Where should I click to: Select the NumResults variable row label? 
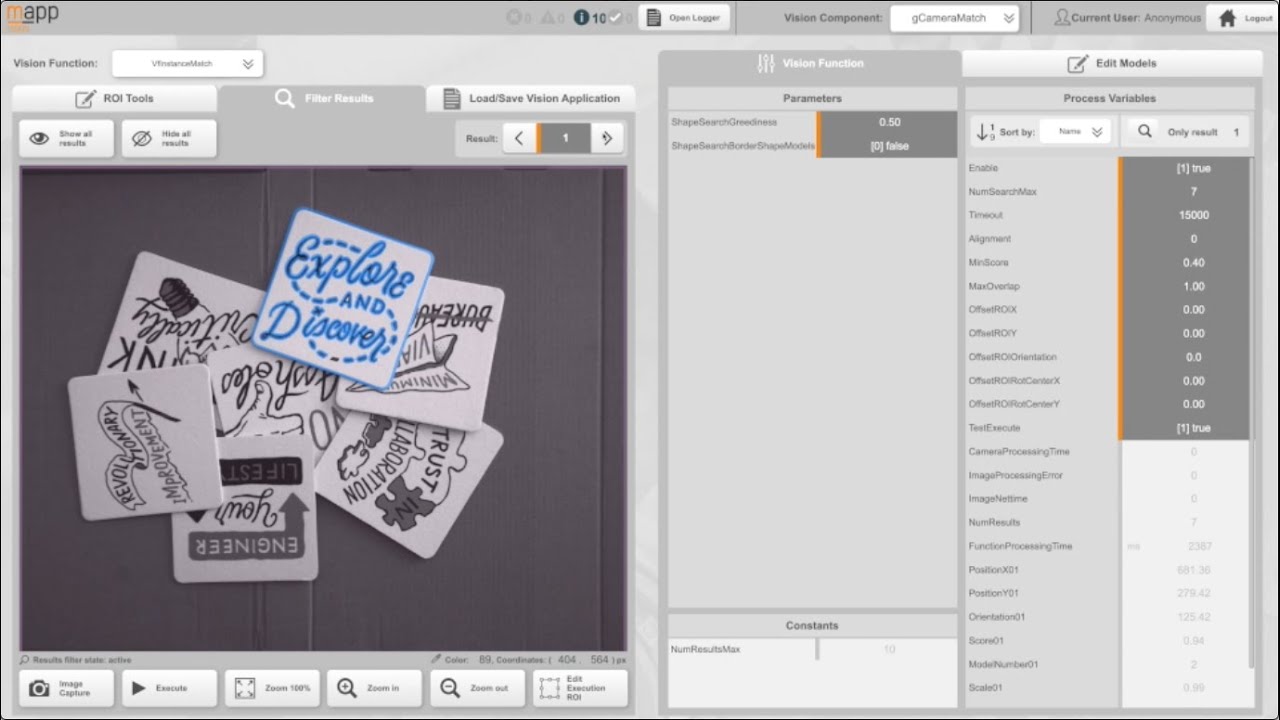(x=994, y=522)
